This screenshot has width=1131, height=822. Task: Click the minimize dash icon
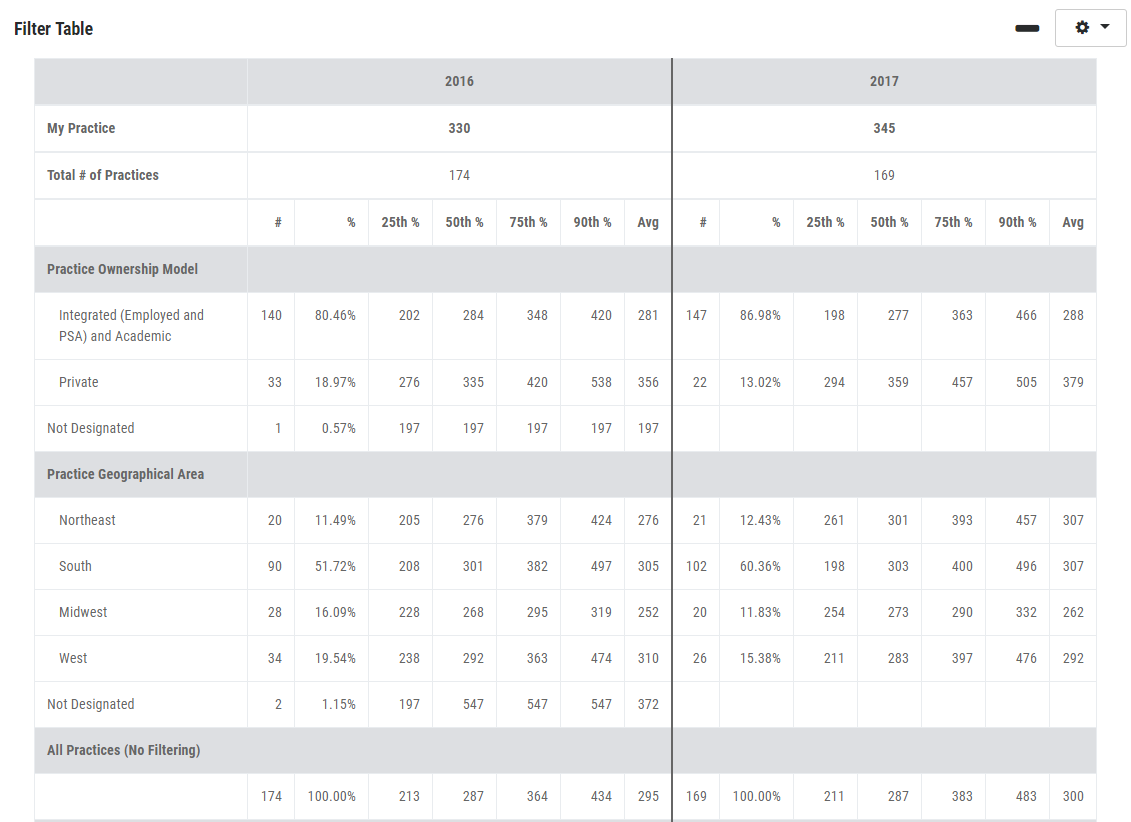point(1027,28)
